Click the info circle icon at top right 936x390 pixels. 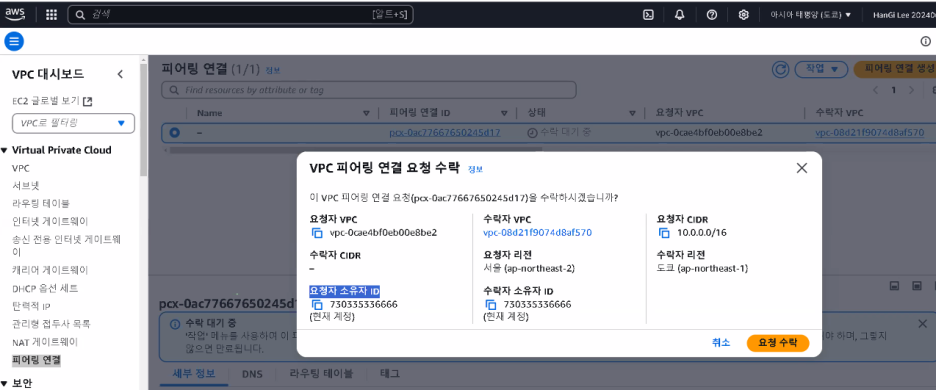926,41
